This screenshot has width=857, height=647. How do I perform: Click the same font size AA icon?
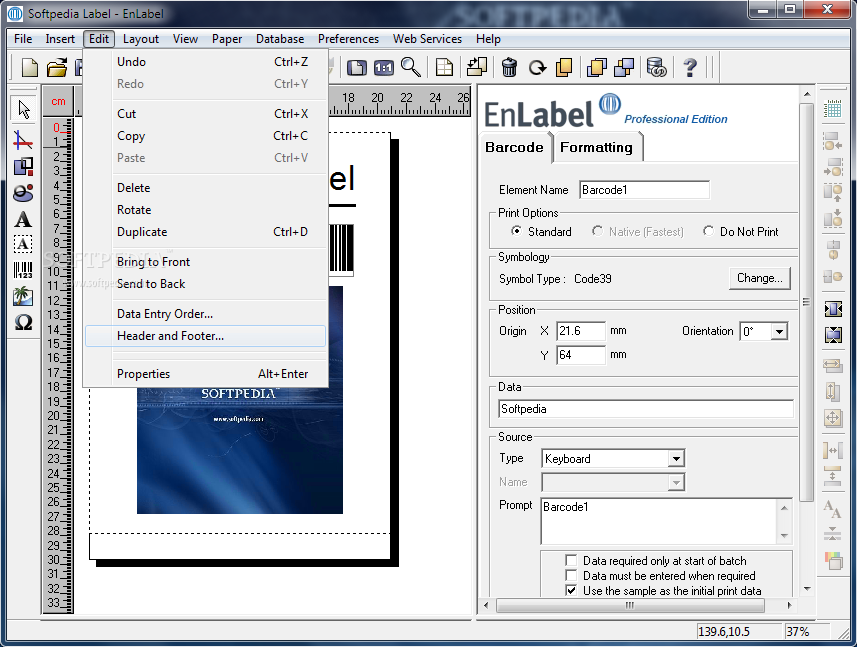(832, 509)
